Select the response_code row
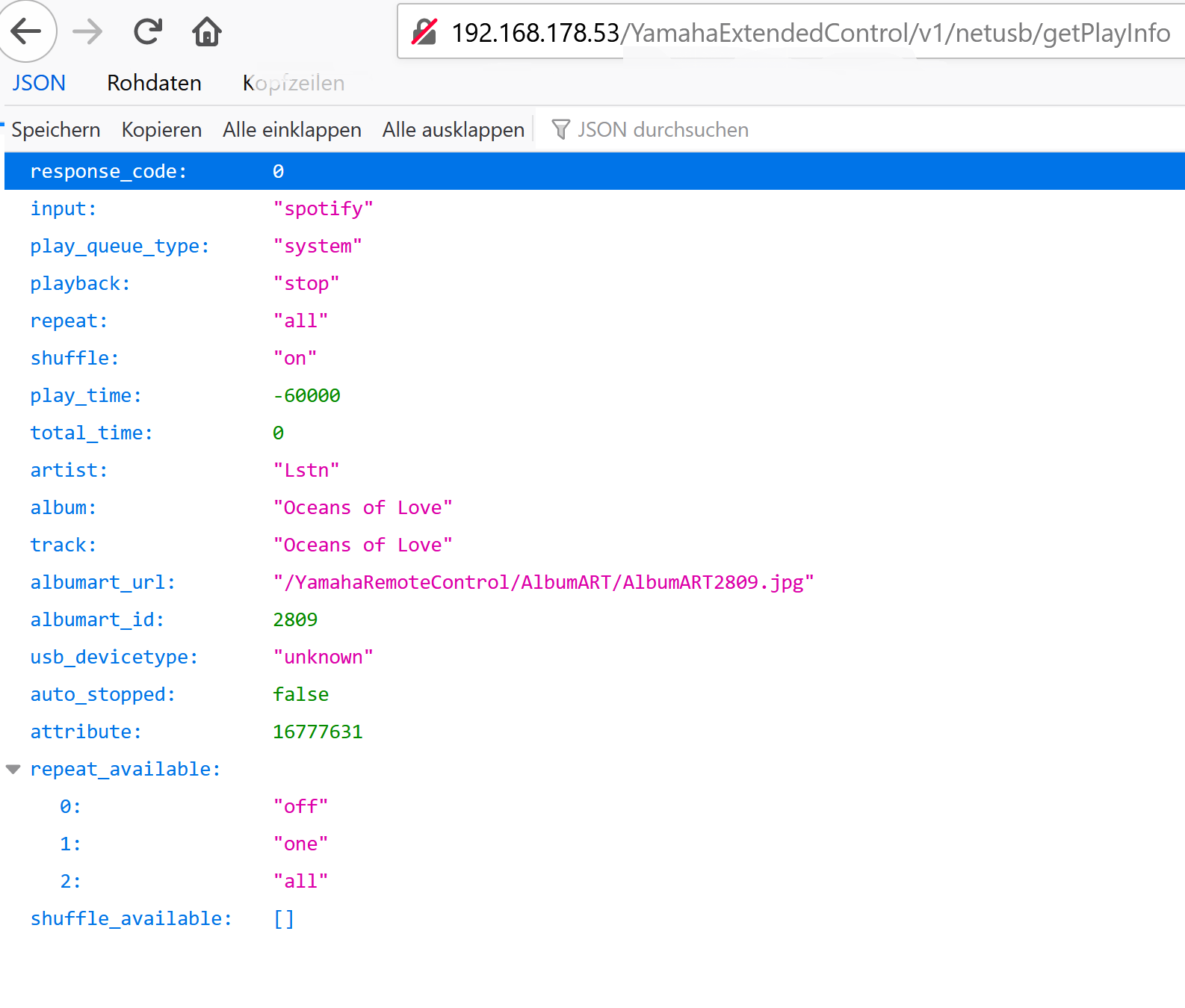 (x=108, y=171)
